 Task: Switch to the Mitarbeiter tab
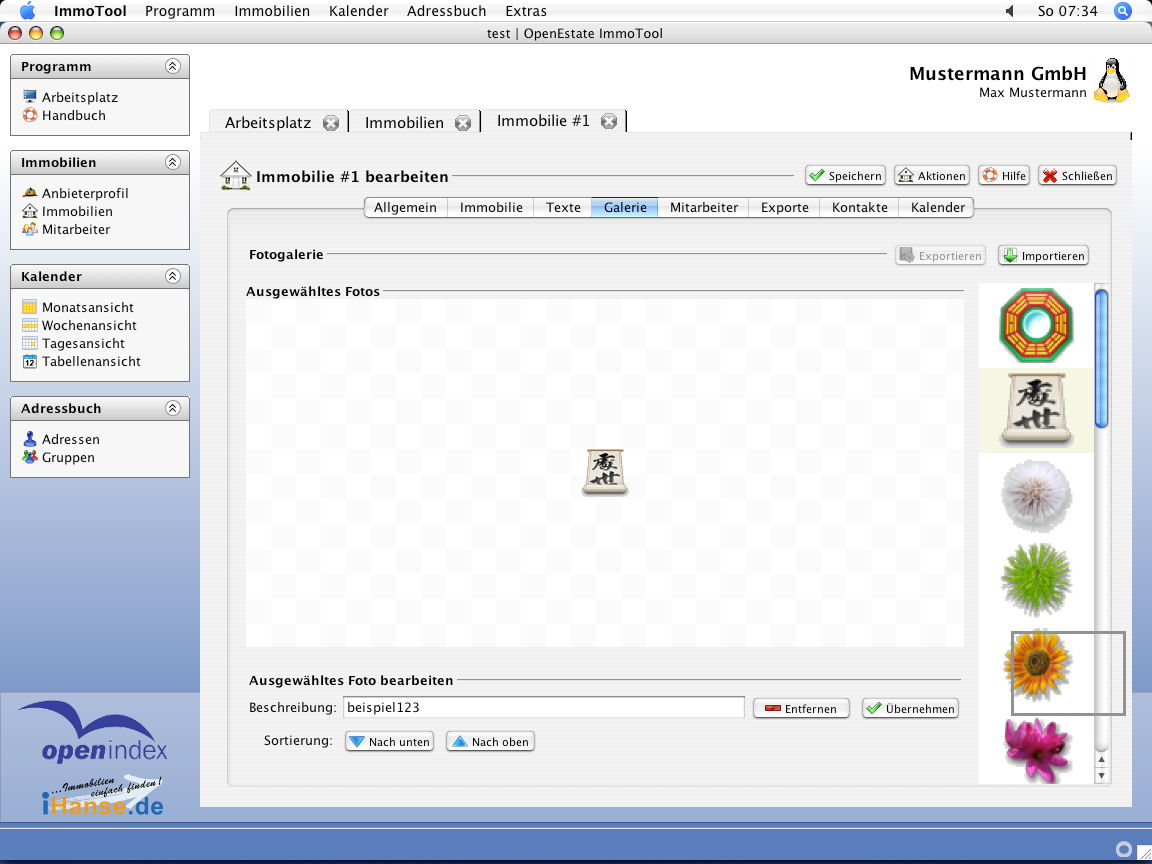click(x=703, y=208)
